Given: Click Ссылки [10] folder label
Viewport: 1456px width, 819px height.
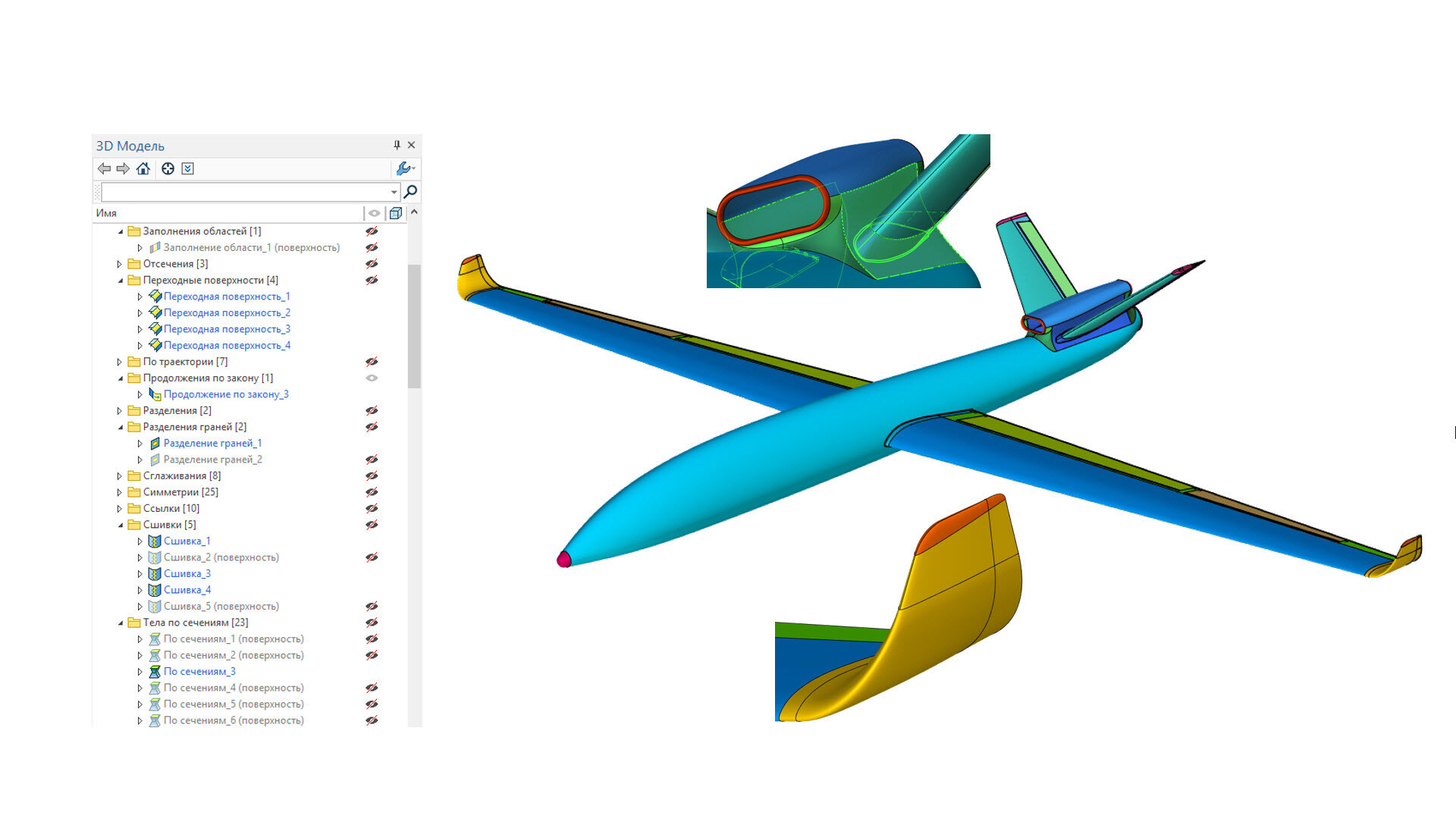Looking at the screenshot, I should pos(171,509).
